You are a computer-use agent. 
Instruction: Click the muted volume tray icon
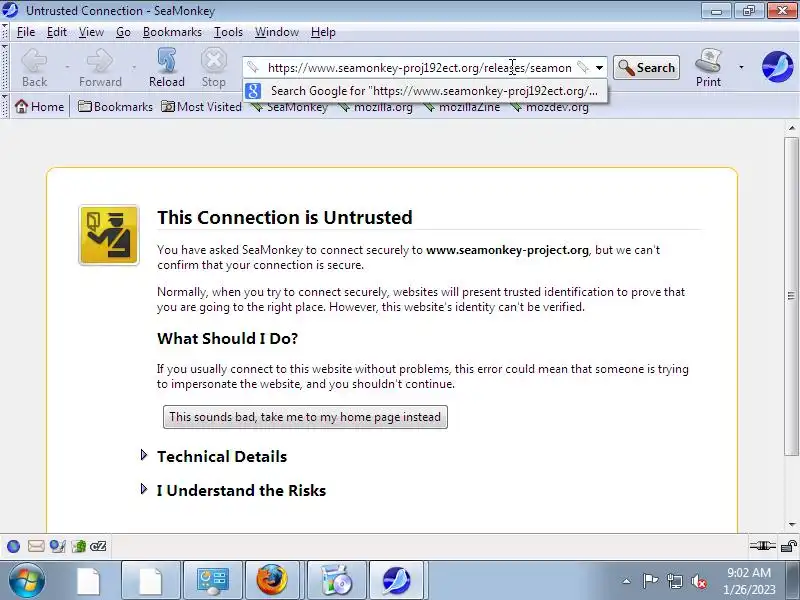point(698,581)
